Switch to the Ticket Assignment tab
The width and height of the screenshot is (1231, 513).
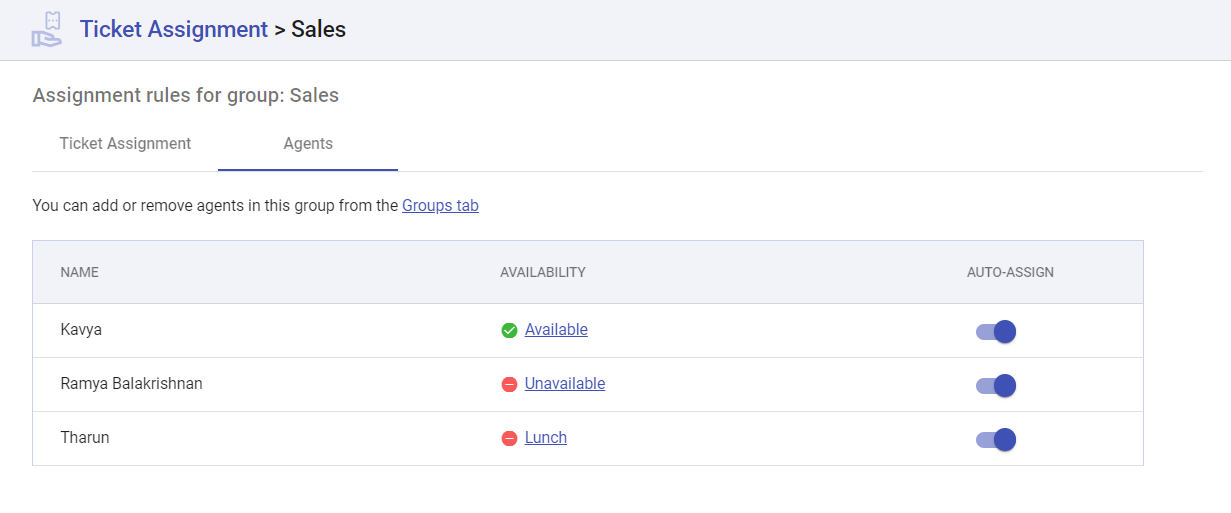click(125, 143)
